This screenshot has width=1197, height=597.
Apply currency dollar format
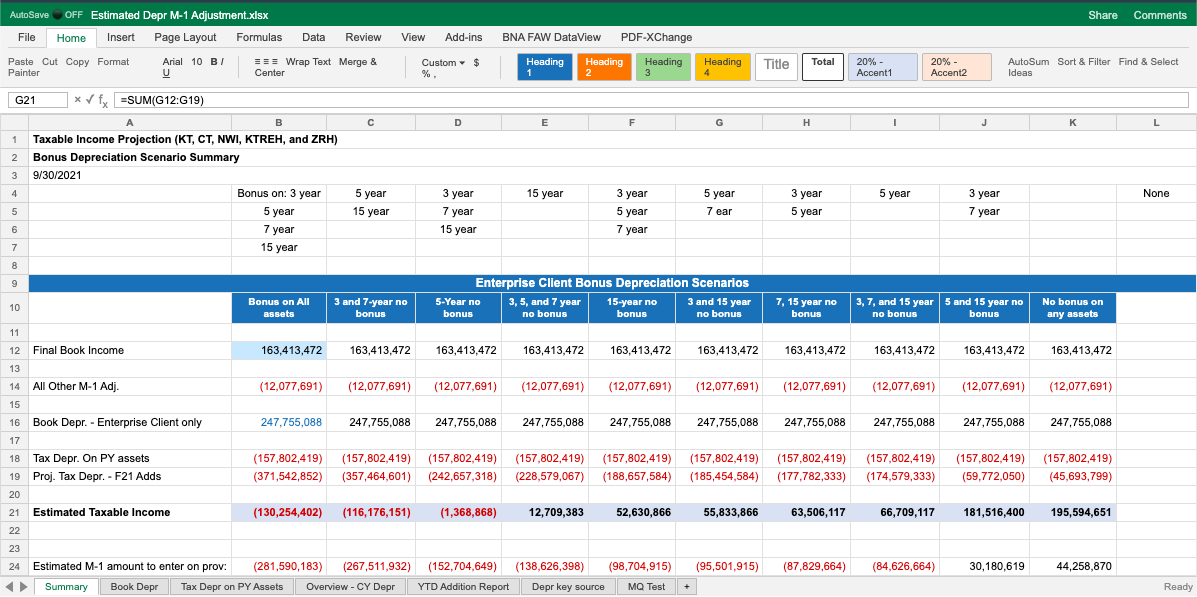pyautogui.click(x=476, y=63)
